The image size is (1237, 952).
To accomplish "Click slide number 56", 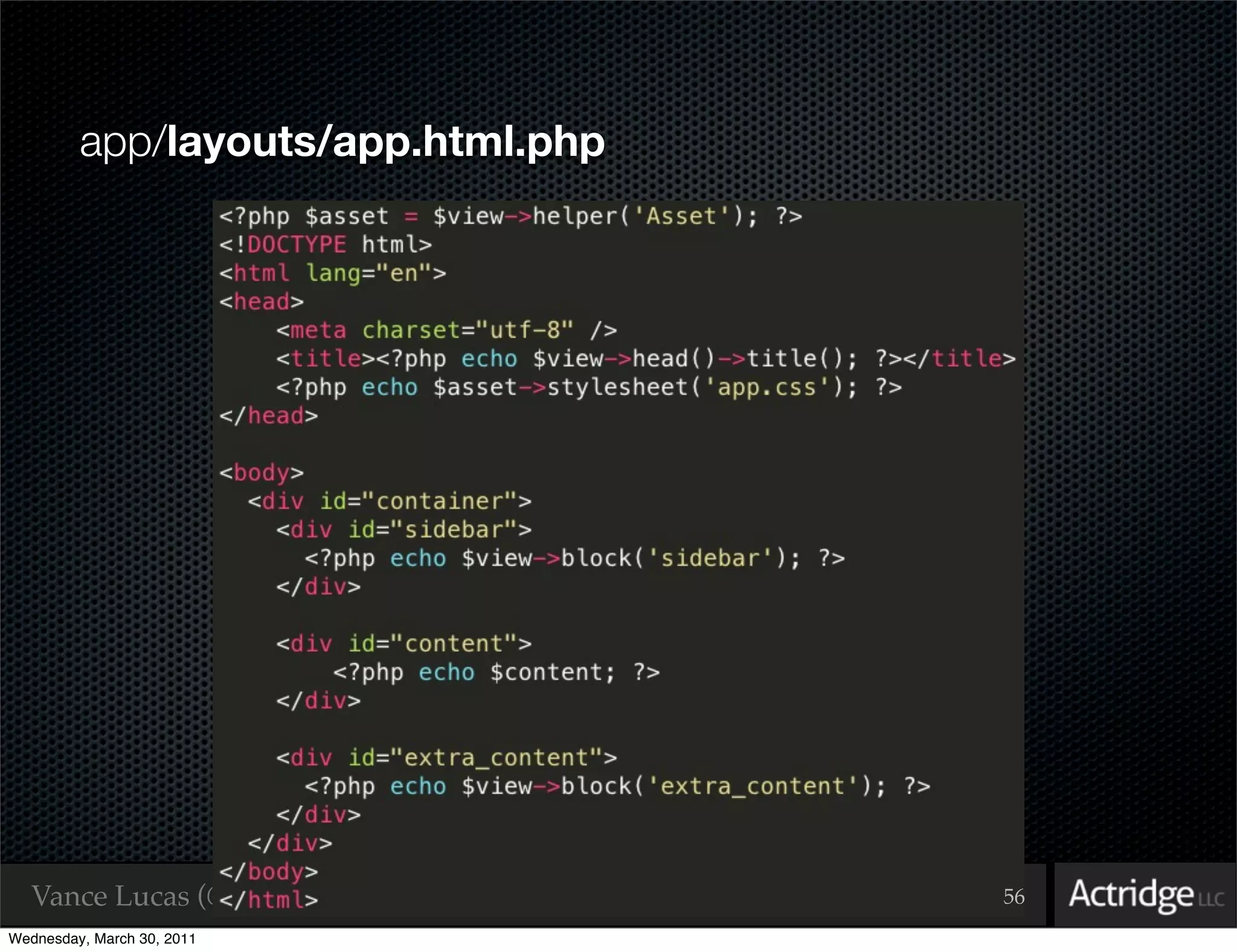I will click(x=1014, y=896).
